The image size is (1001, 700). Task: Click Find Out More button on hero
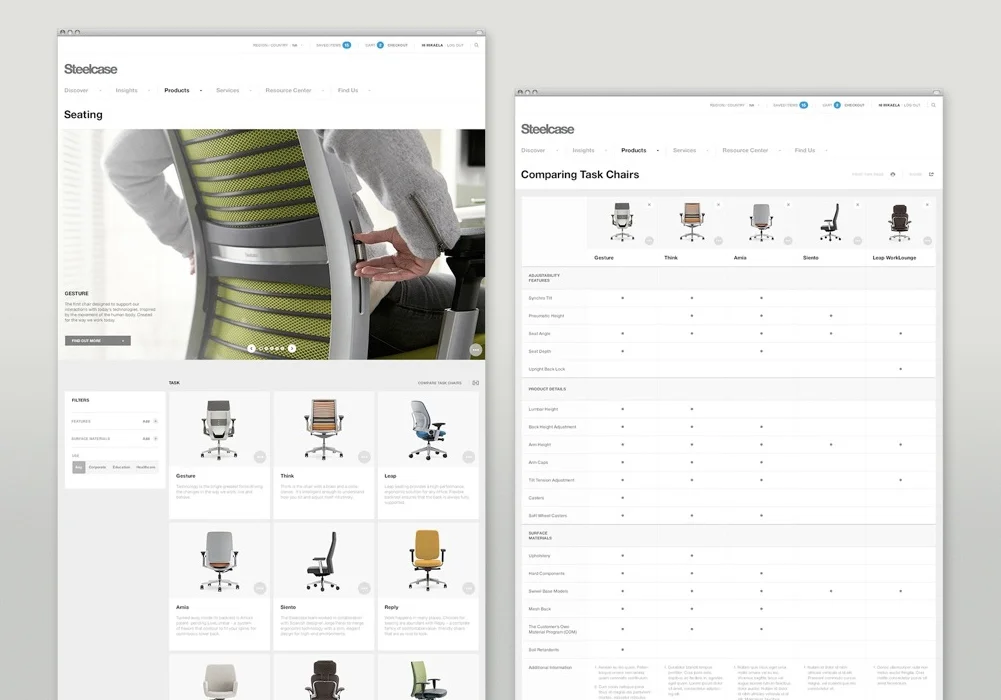click(x=98, y=341)
